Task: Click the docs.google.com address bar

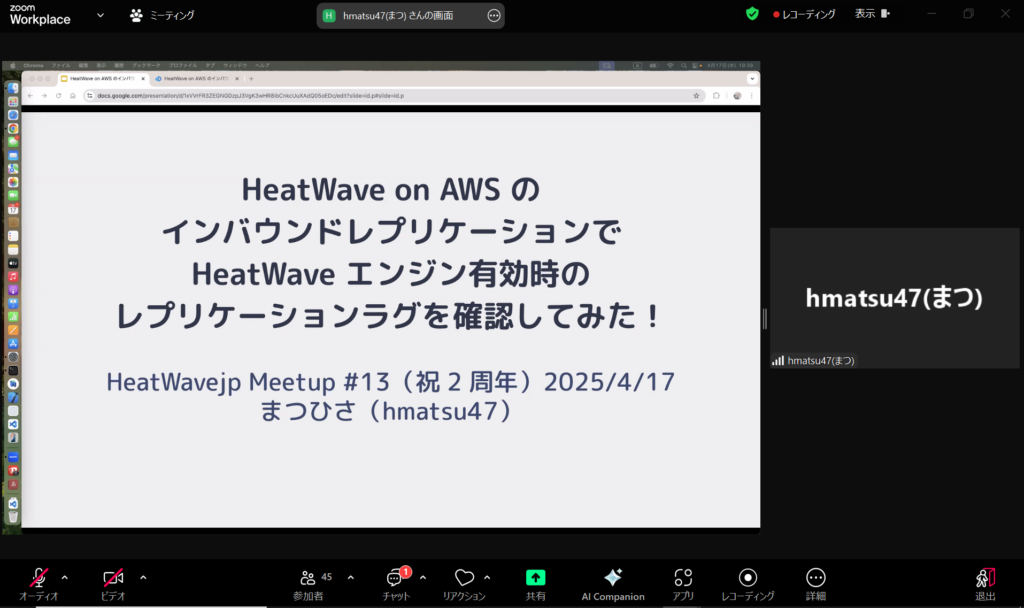Action: (x=394, y=95)
